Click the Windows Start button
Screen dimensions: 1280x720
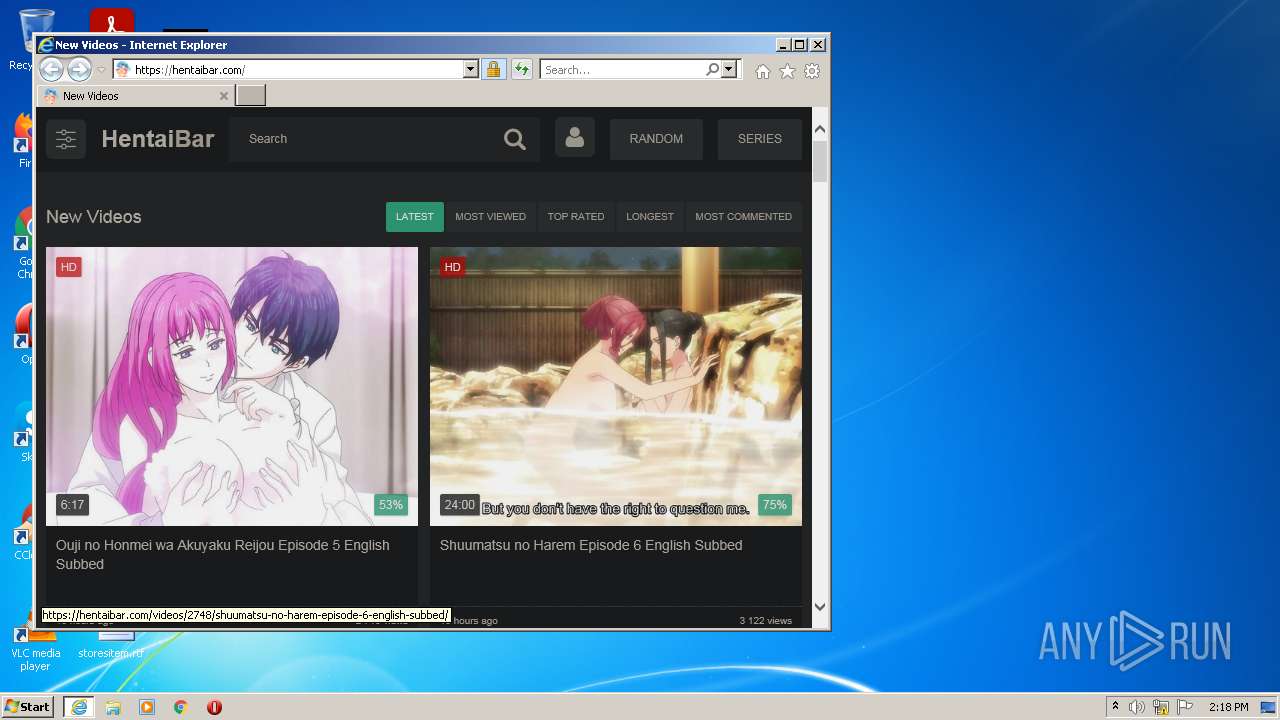point(27,707)
